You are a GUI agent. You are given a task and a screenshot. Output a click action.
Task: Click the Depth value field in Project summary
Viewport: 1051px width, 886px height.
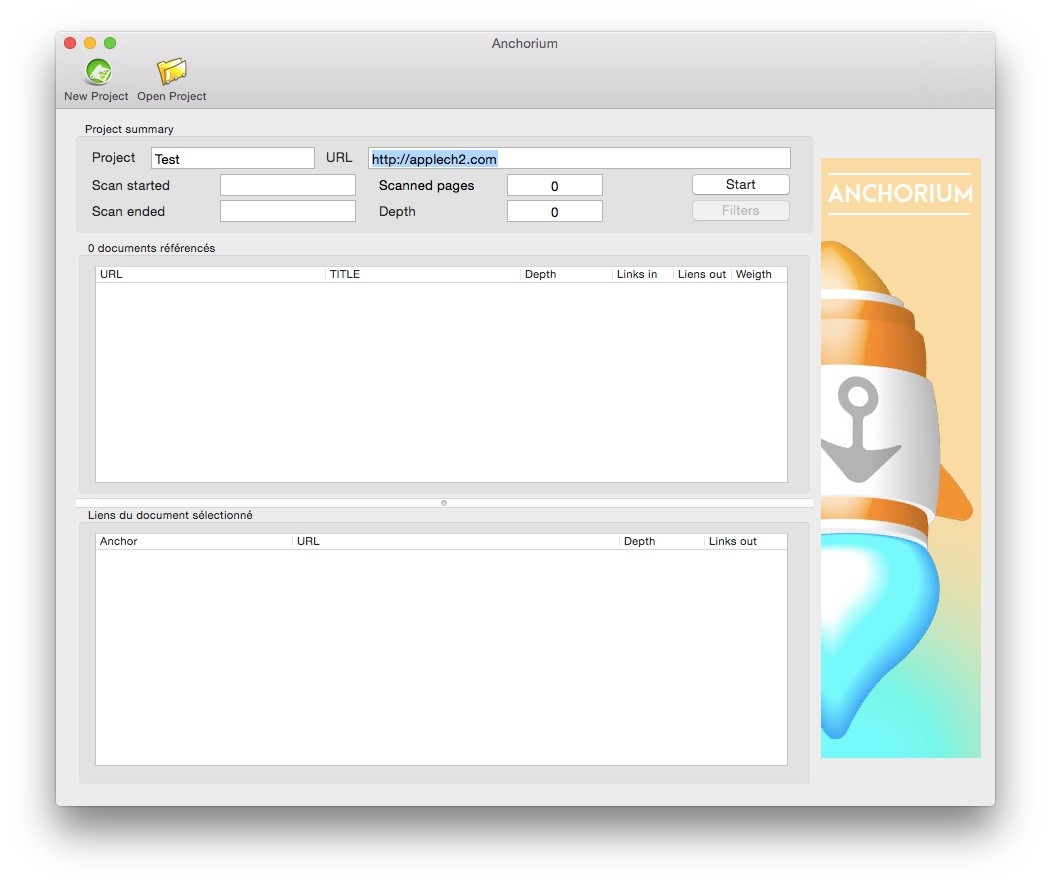(554, 211)
